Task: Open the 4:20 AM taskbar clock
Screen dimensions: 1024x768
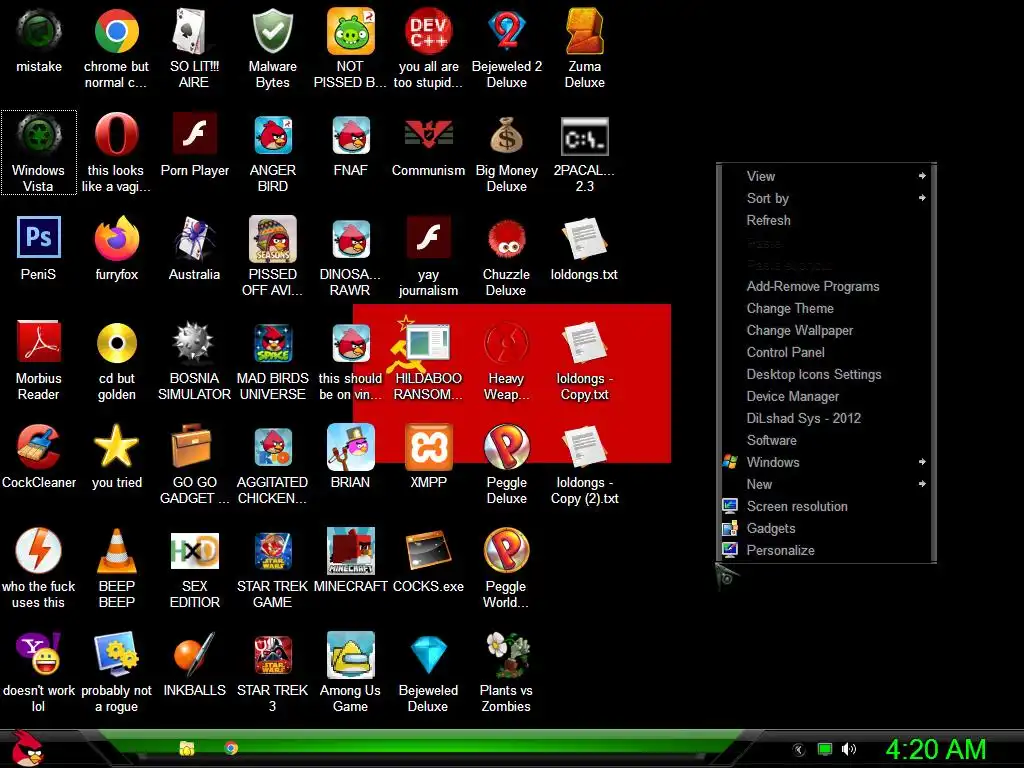Action: [935, 749]
